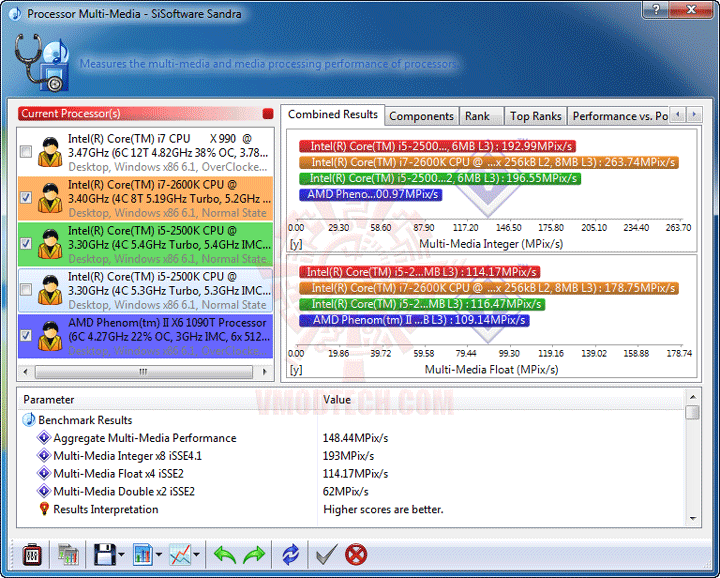
Task: Switch to the Components tab
Action: click(x=422, y=116)
